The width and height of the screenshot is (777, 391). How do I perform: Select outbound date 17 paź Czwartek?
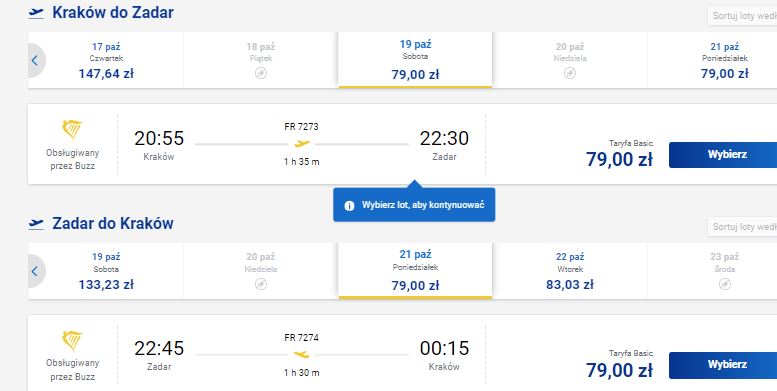click(x=106, y=60)
